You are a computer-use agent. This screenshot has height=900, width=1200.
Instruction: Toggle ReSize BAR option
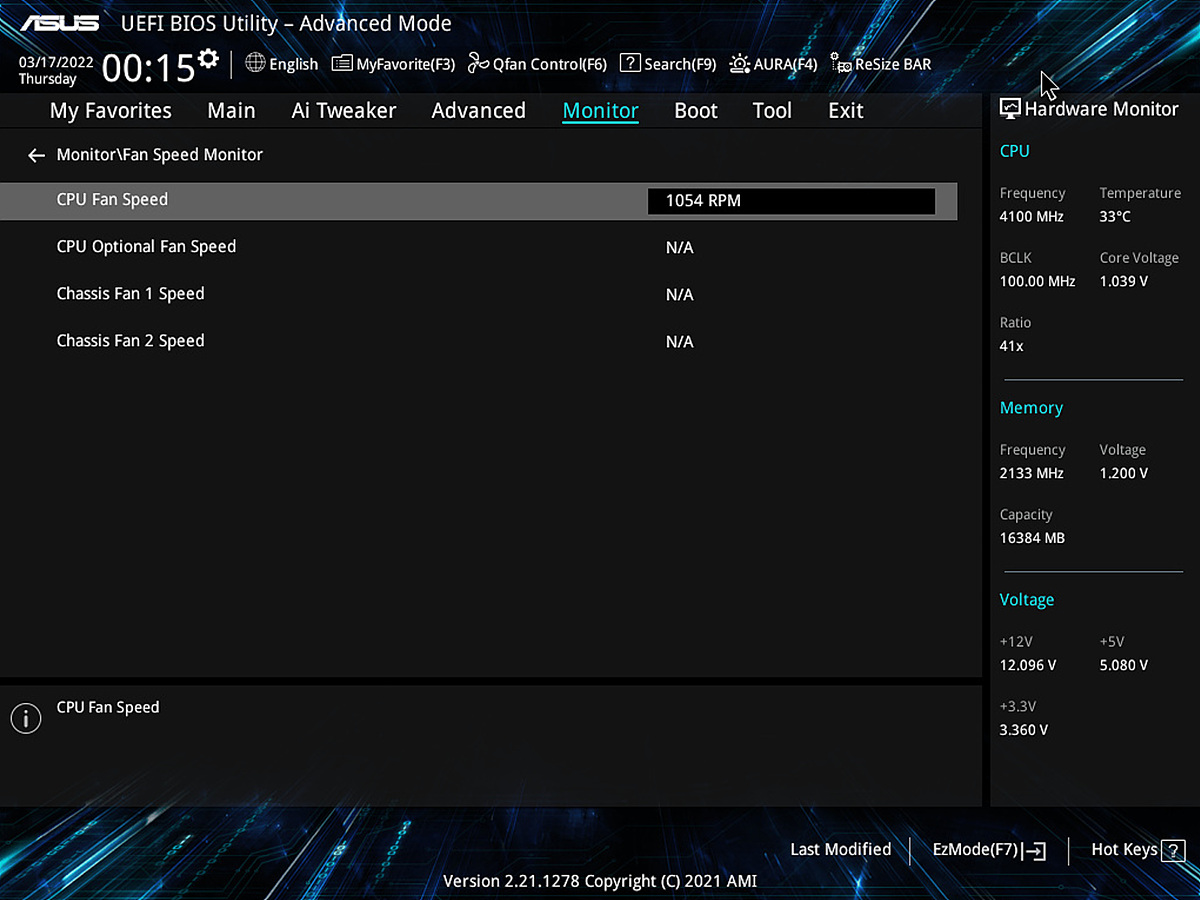pyautogui.click(x=881, y=64)
